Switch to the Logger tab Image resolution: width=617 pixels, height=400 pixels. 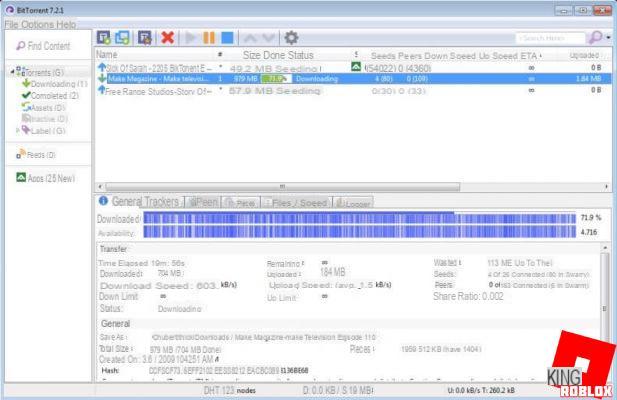point(353,203)
